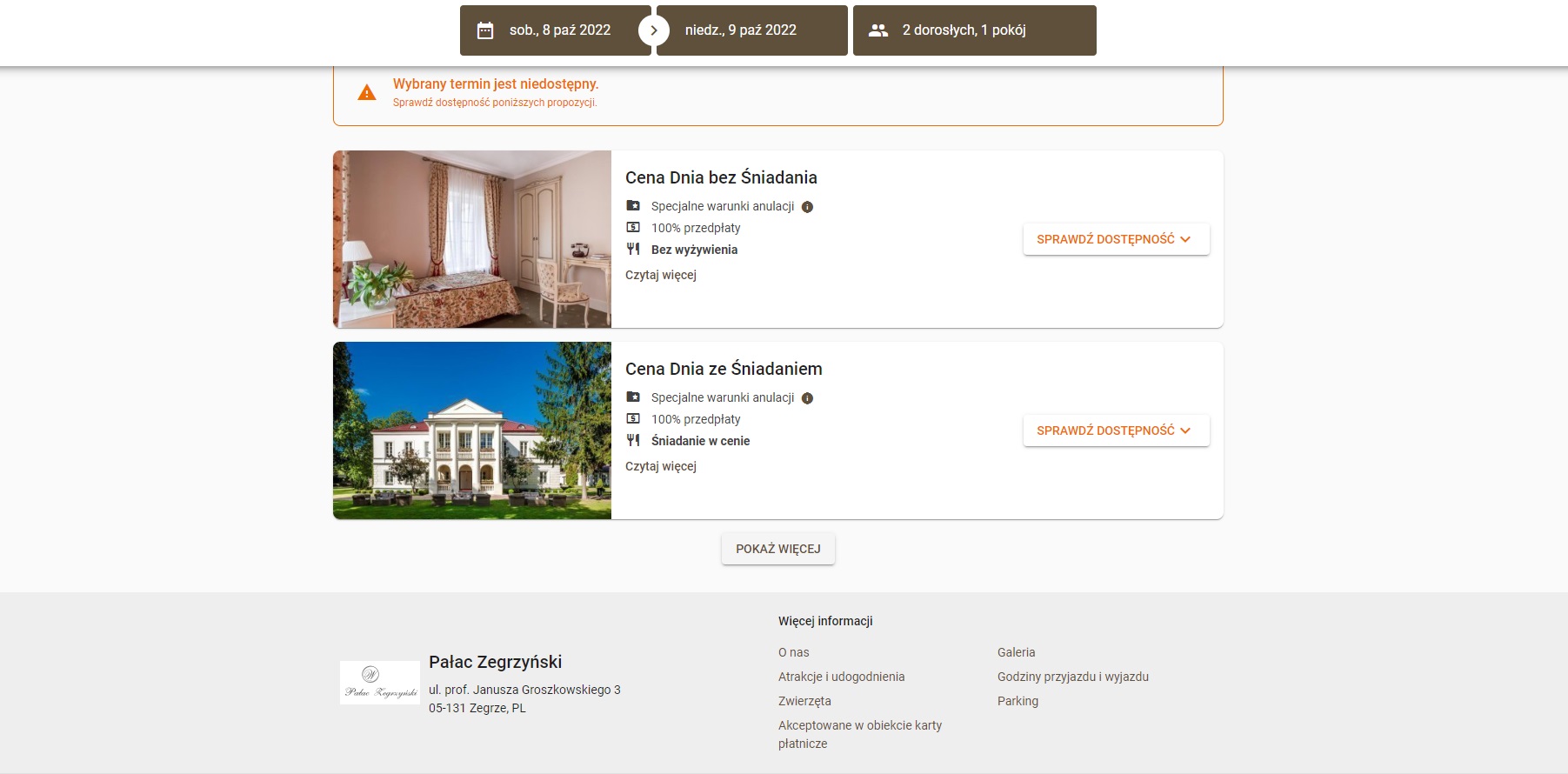Read more about Cena Dnia ze Śniadaniem
1568x774 pixels.
coord(661,466)
